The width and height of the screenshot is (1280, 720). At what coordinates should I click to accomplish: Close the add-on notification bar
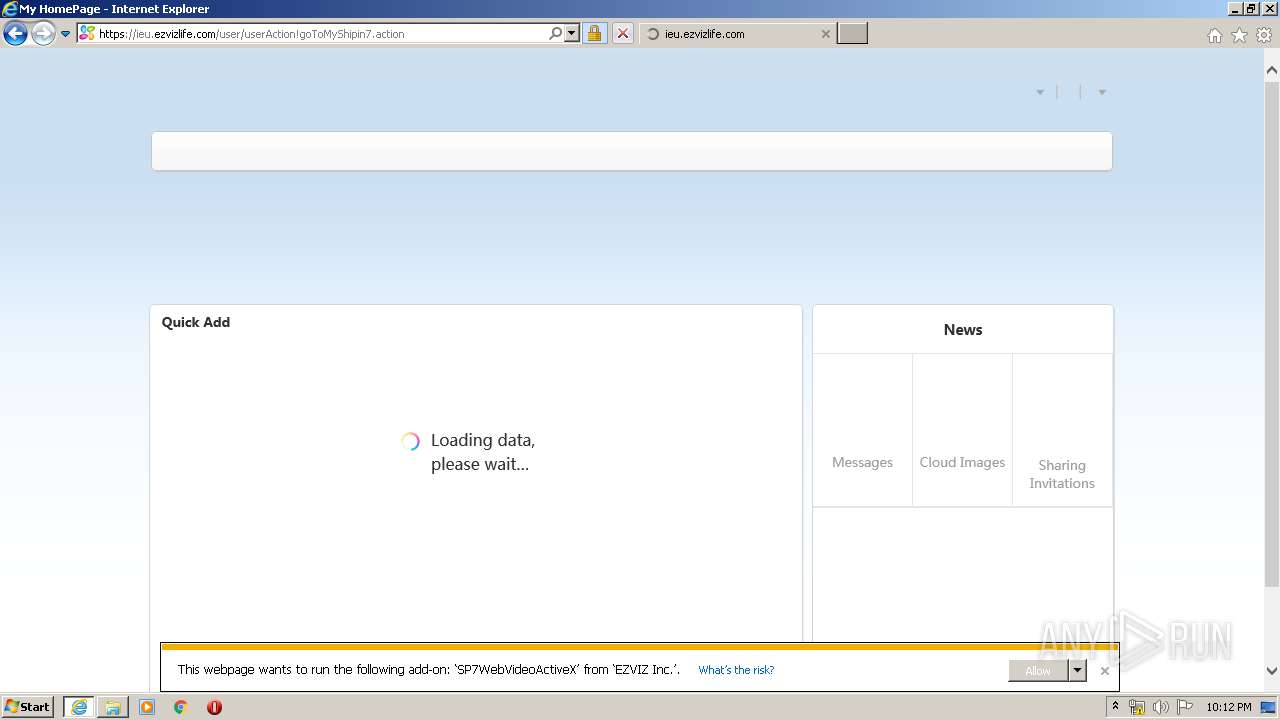pyautogui.click(x=1104, y=671)
